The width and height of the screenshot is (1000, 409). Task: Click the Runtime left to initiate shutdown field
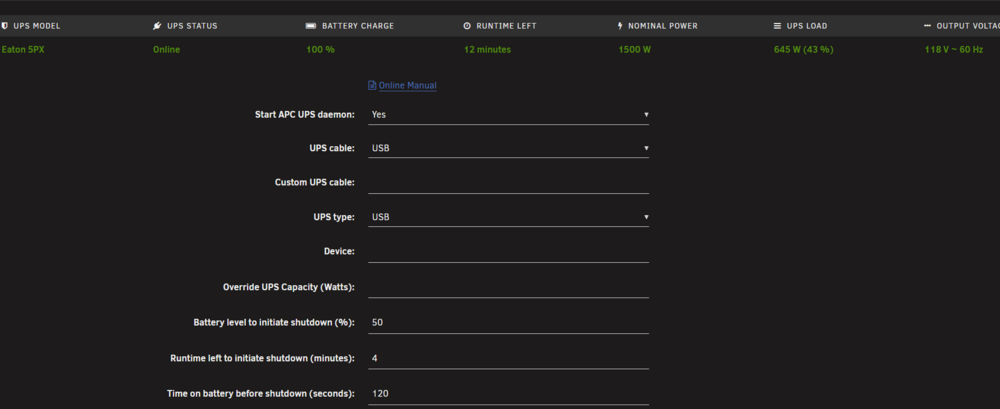[508, 359]
